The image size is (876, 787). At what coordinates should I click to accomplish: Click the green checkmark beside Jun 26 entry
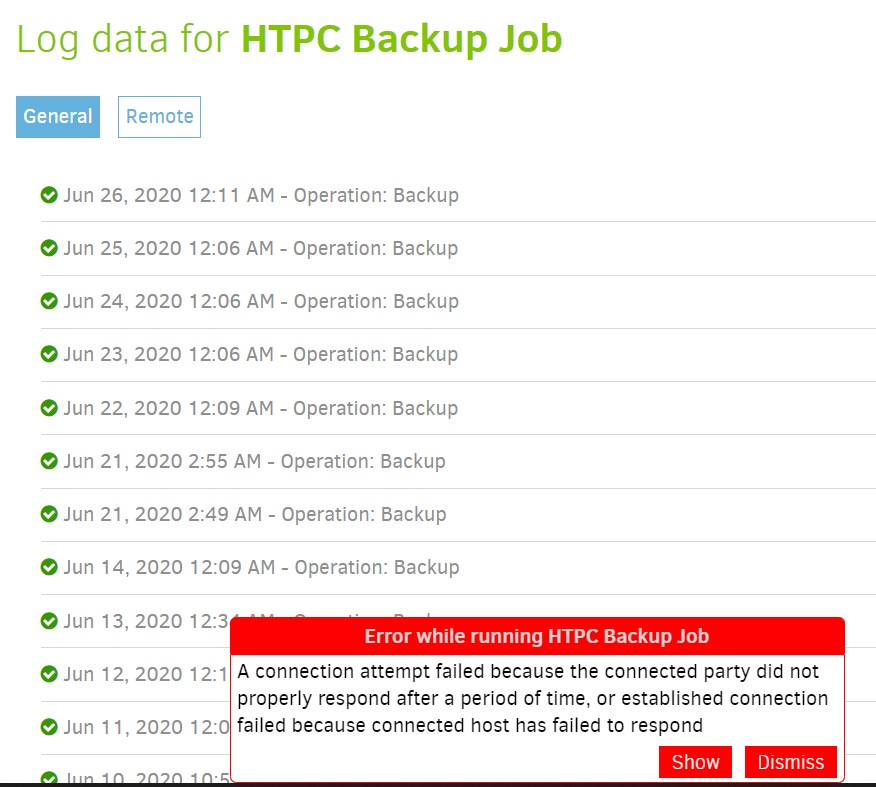click(49, 195)
